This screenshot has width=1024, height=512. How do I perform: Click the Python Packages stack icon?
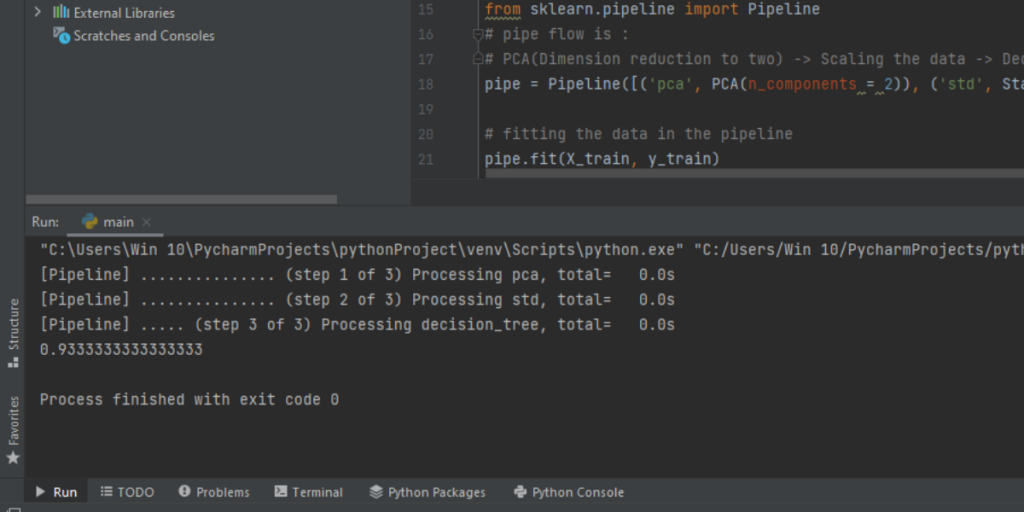click(x=376, y=492)
